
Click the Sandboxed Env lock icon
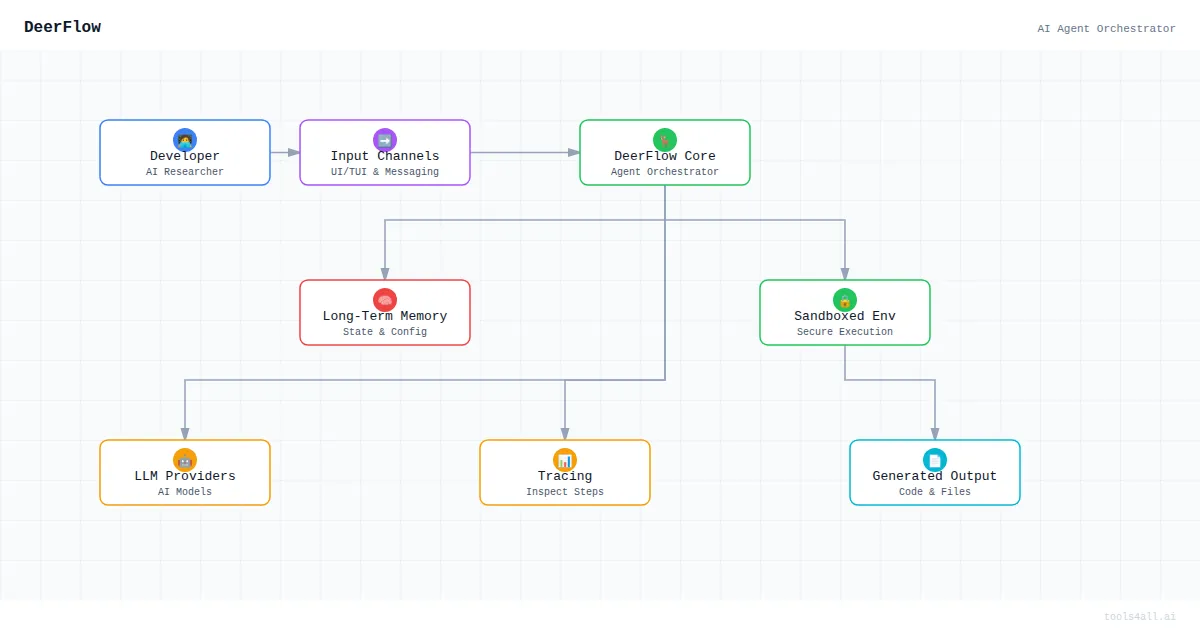pos(845,300)
